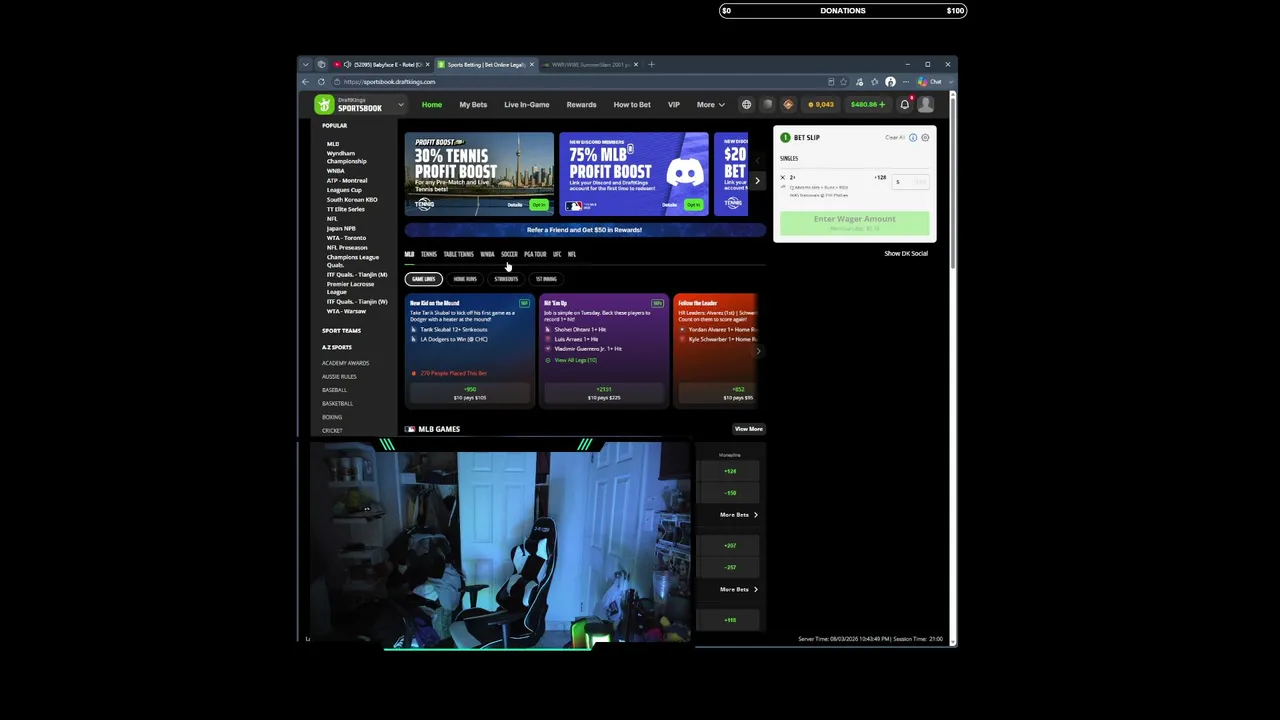Viewport: 1280px width, 720px height.
Task: Click View More for MLB Games
Action: click(749, 429)
